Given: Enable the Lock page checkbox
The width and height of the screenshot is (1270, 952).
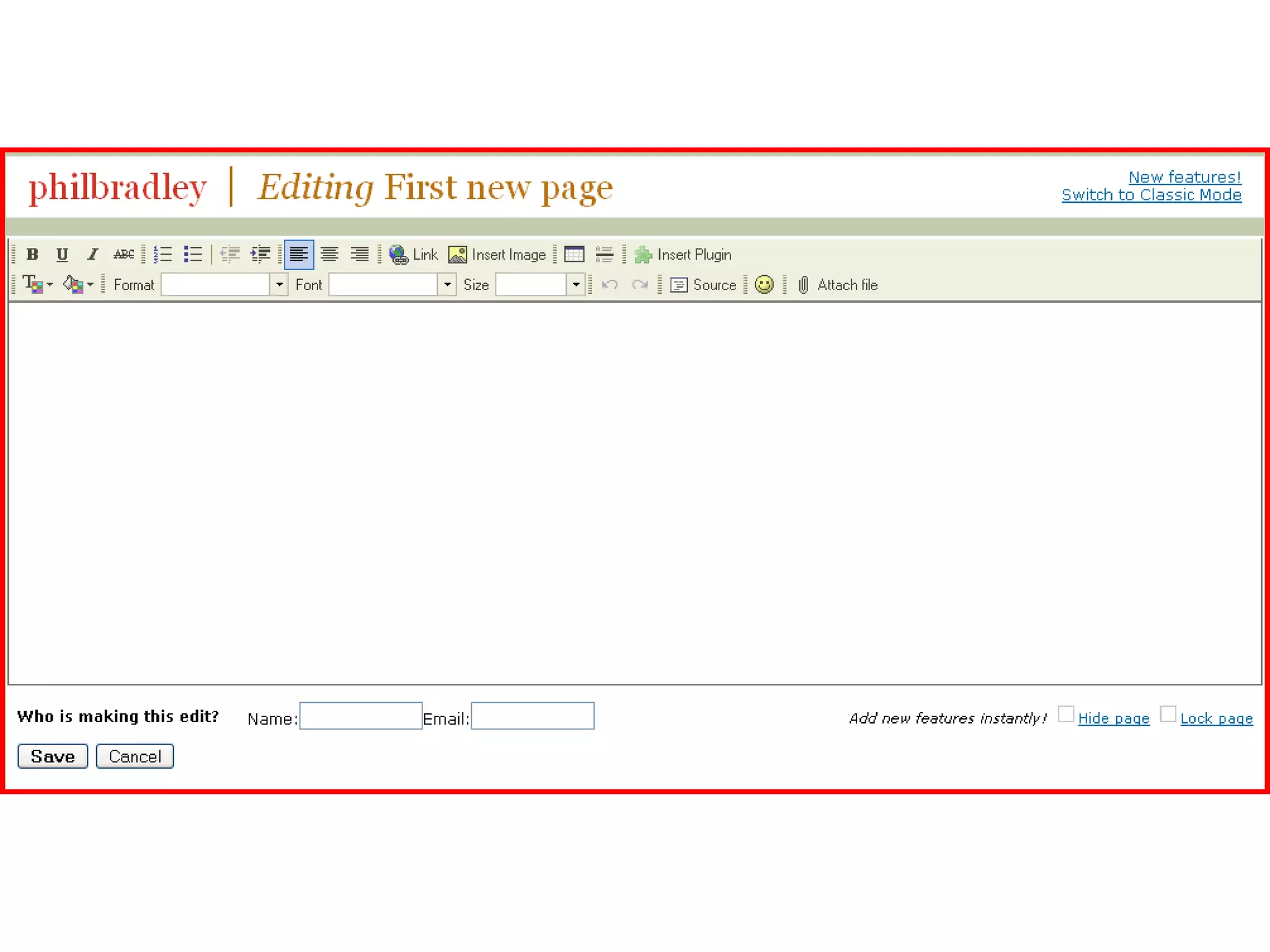Looking at the screenshot, I should (1168, 714).
